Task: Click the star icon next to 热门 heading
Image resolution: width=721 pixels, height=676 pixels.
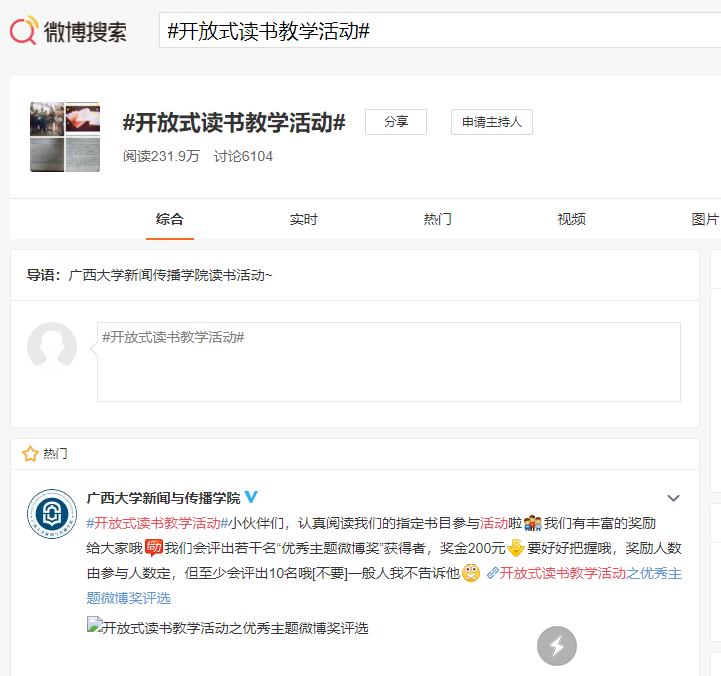Action: [30, 454]
